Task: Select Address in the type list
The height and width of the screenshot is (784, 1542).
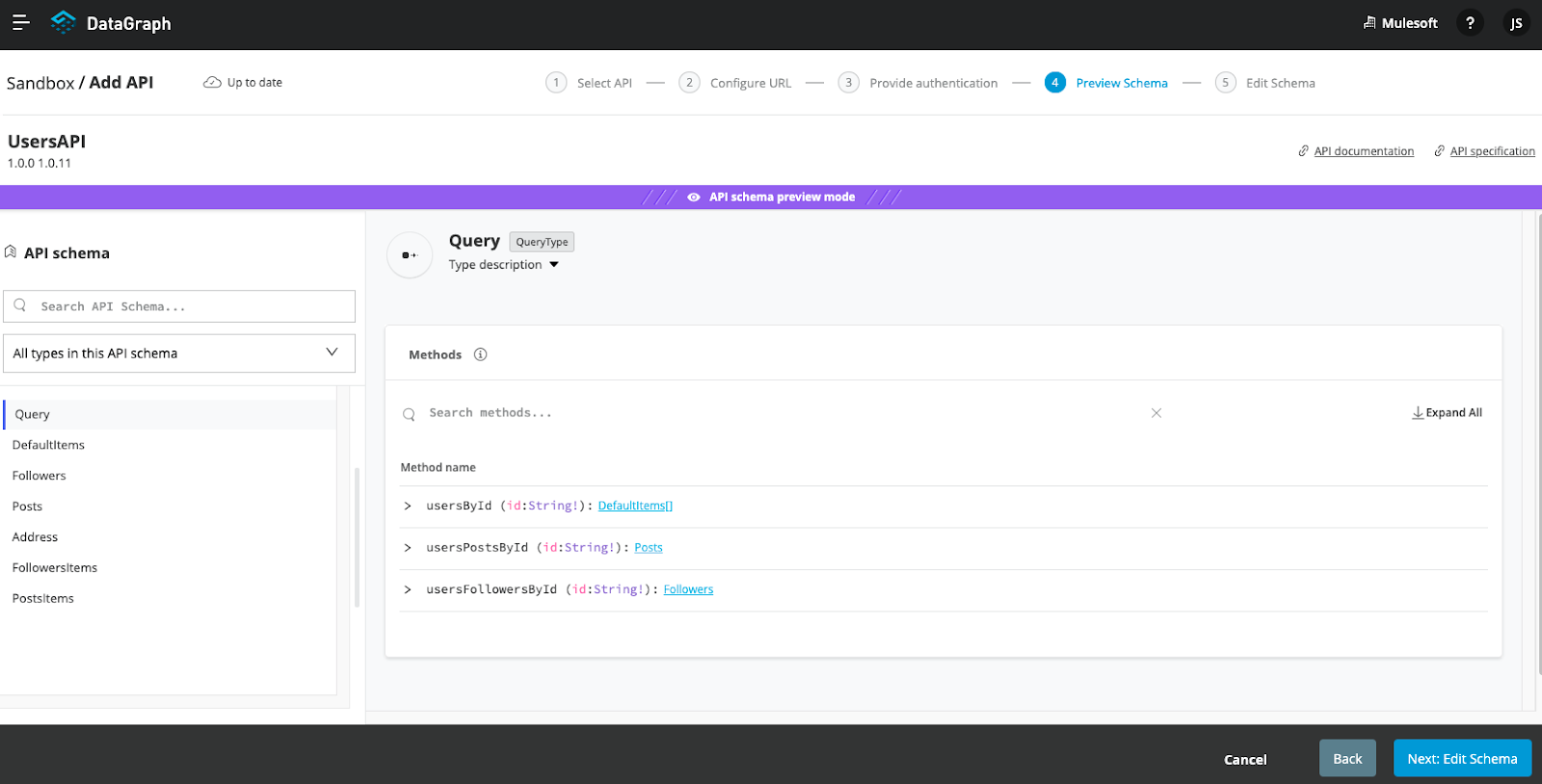Action: 35,537
